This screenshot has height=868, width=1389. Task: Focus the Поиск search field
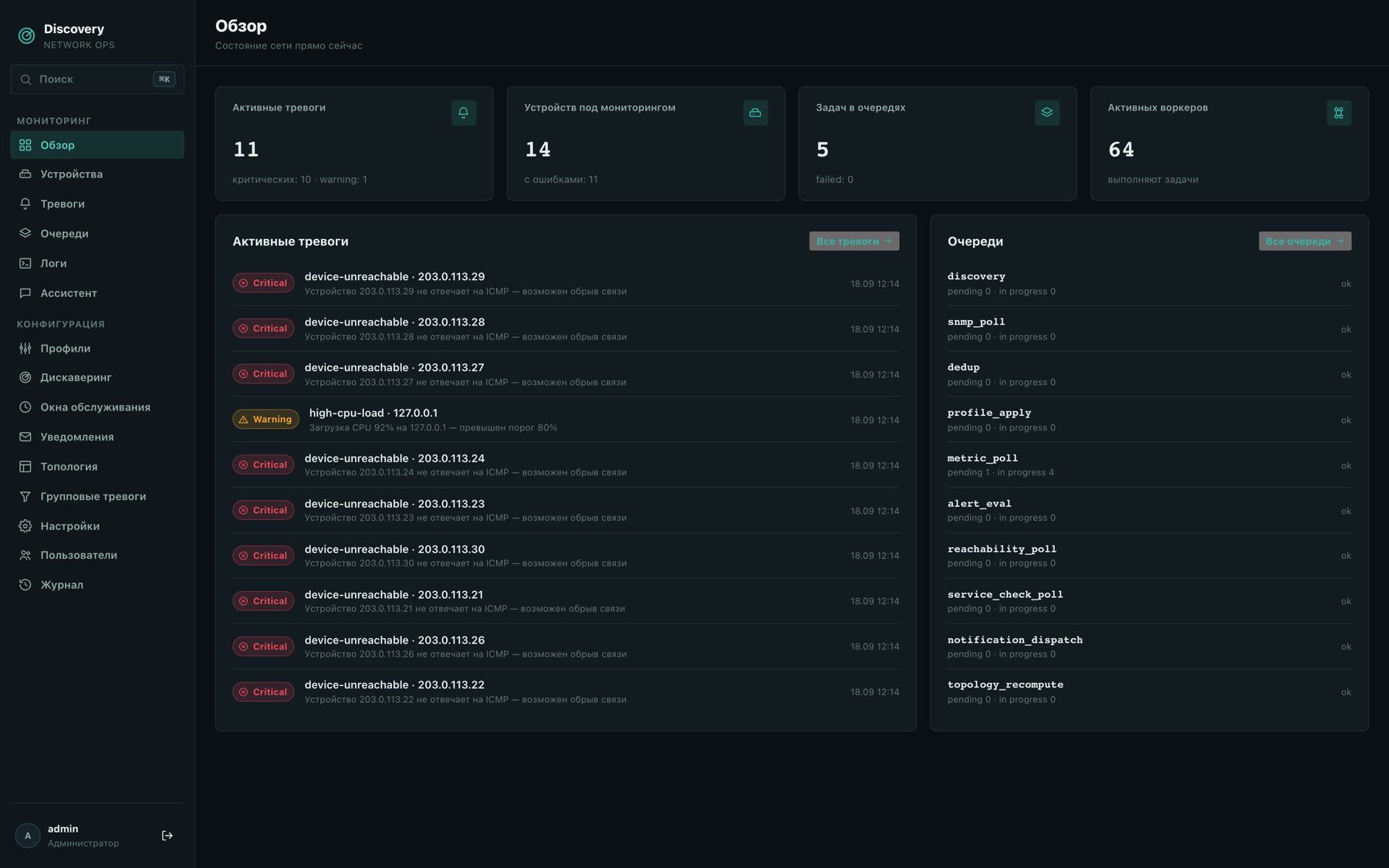tap(97, 79)
